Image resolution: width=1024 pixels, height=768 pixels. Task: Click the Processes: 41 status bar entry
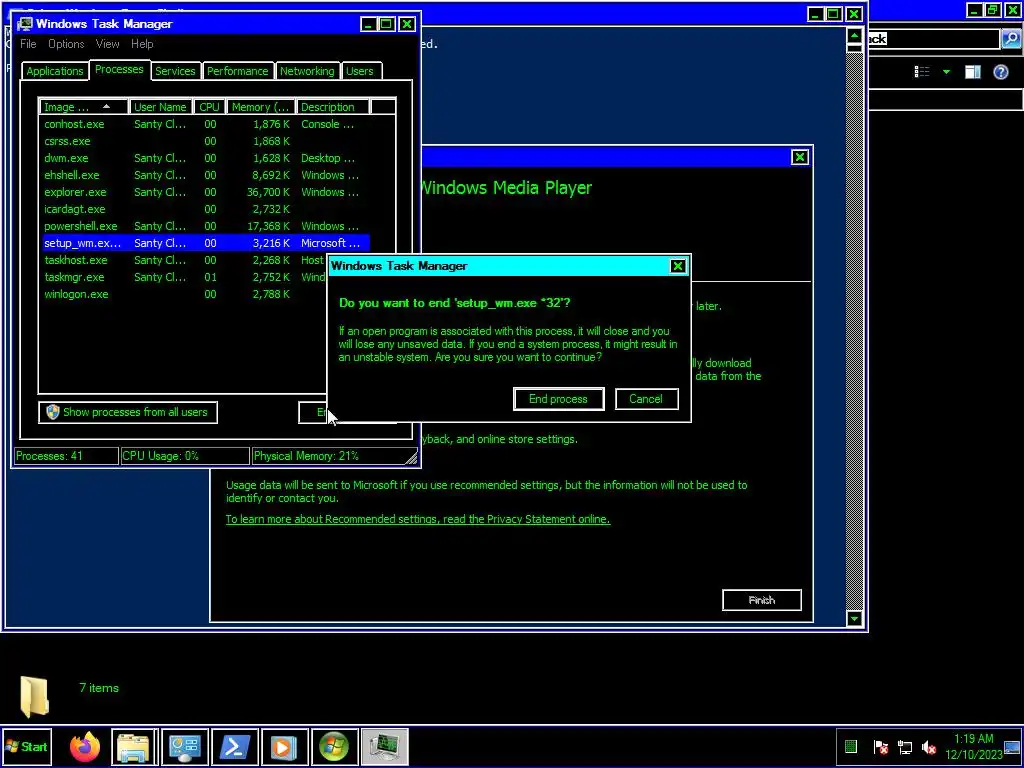coord(66,456)
